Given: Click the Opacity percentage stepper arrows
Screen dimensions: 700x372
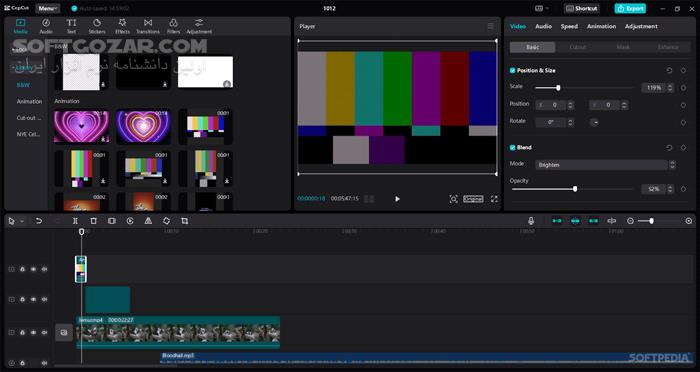Looking at the screenshot, I should point(670,189).
